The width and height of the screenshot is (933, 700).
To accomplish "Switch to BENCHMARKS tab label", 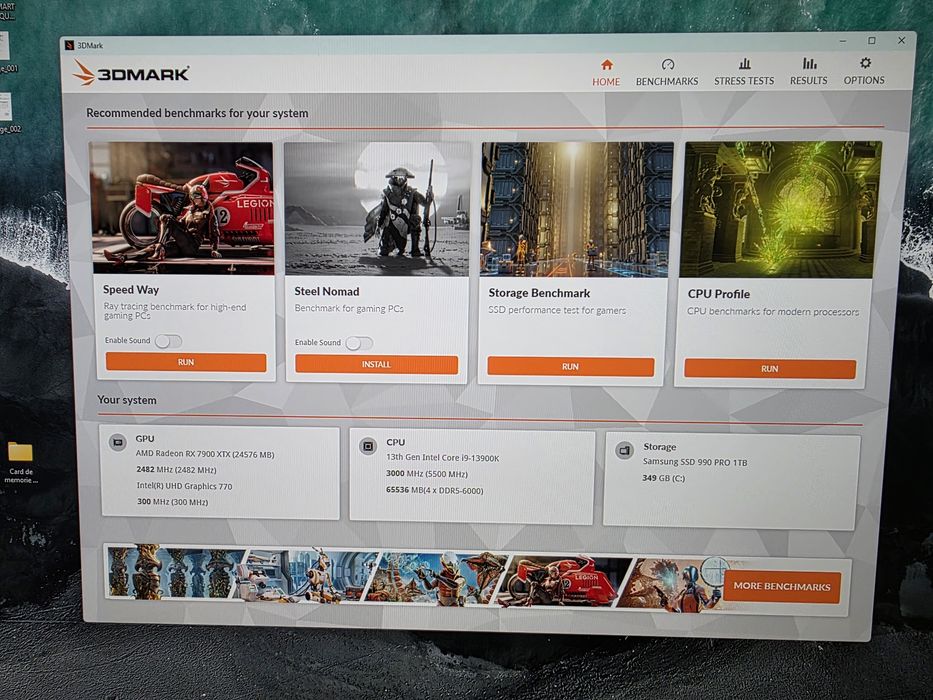I will [667, 81].
